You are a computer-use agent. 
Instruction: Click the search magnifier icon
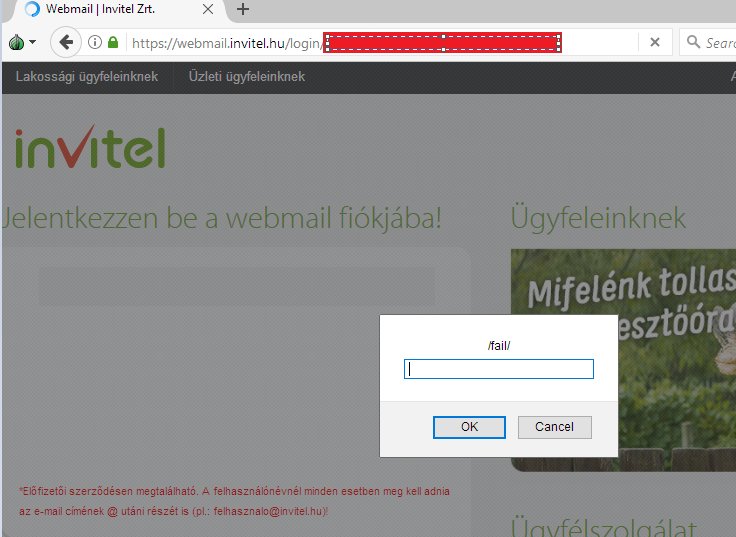coord(693,42)
